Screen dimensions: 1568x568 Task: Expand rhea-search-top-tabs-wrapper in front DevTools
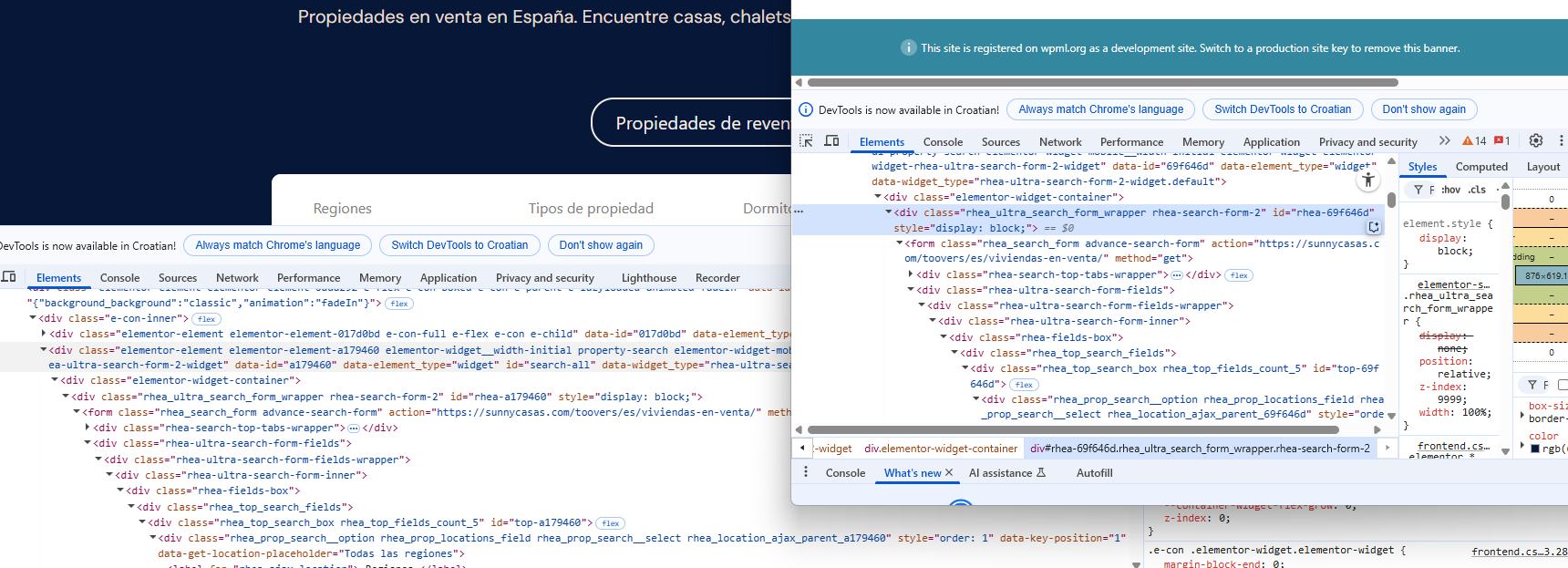click(x=911, y=274)
